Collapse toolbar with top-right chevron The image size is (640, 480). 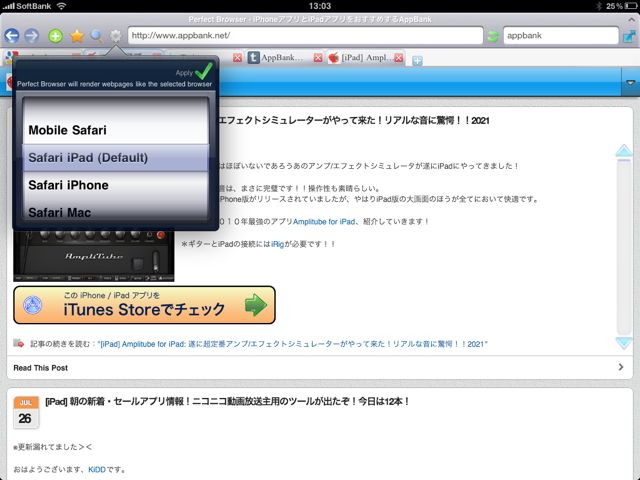click(x=631, y=19)
